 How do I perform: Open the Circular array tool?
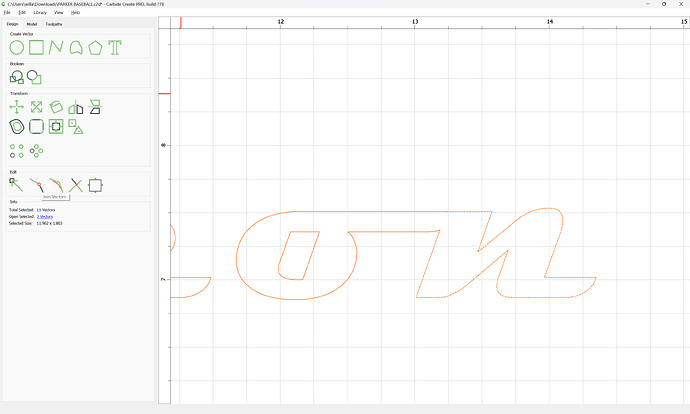click(x=37, y=151)
